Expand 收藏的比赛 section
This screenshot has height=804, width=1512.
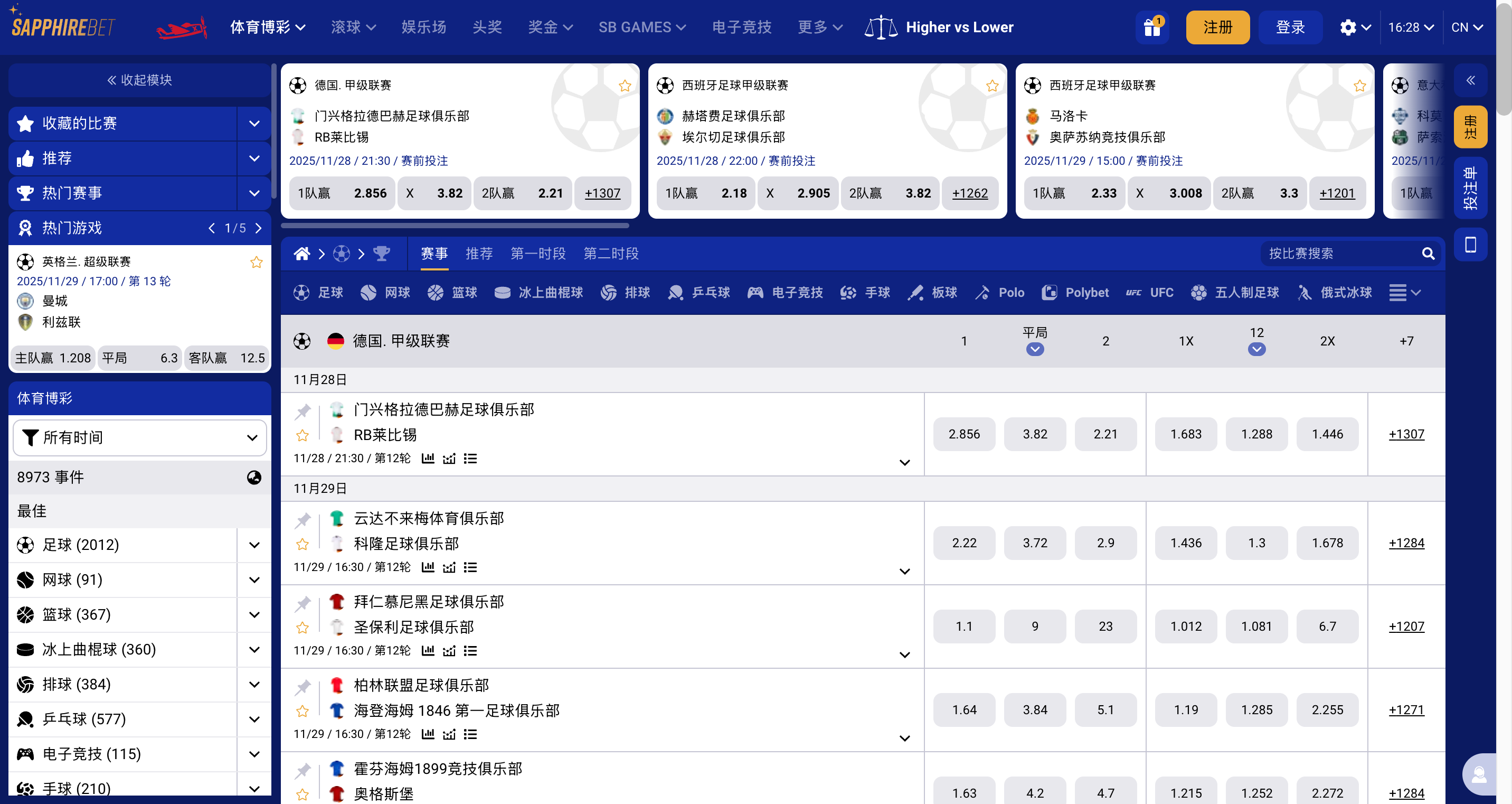[x=254, y=123]
